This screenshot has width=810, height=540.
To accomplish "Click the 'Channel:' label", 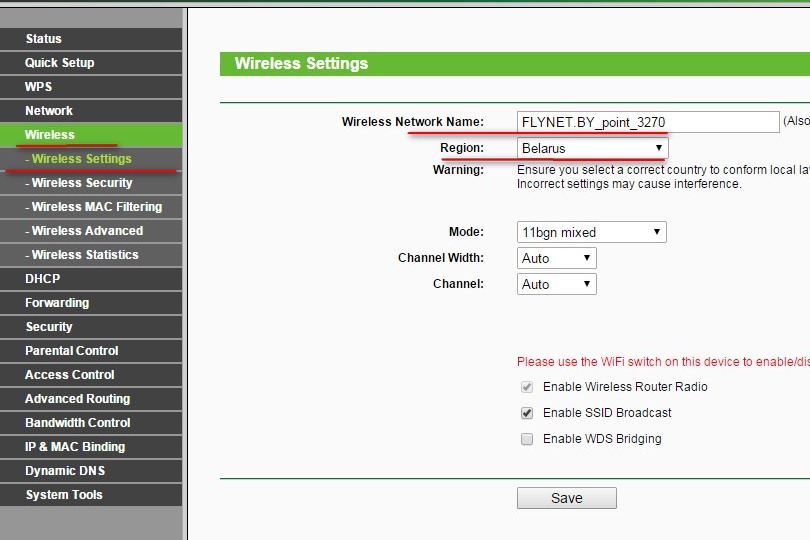I will (x=458, y=284).
